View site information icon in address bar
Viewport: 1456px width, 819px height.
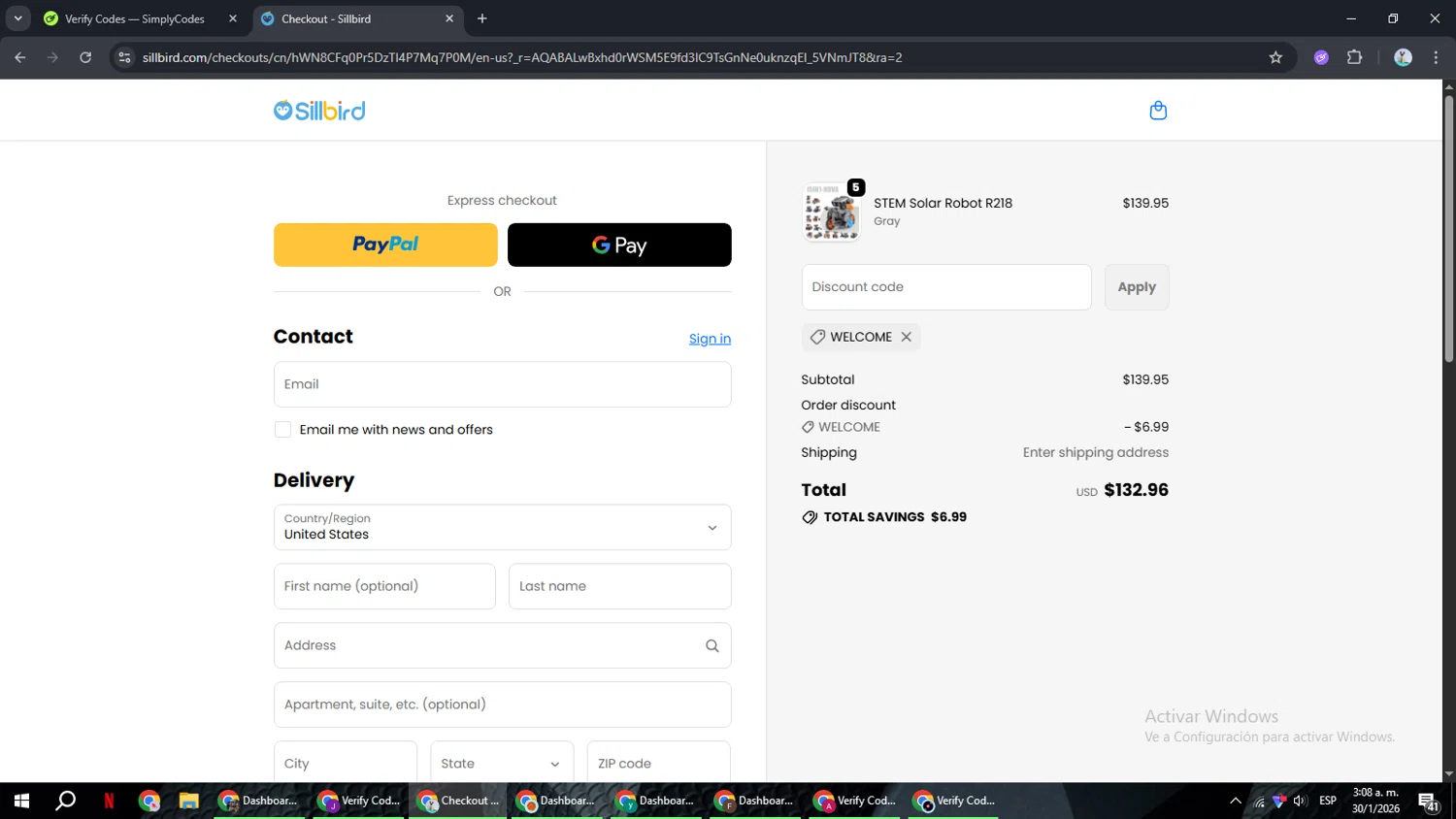(124, 57)
